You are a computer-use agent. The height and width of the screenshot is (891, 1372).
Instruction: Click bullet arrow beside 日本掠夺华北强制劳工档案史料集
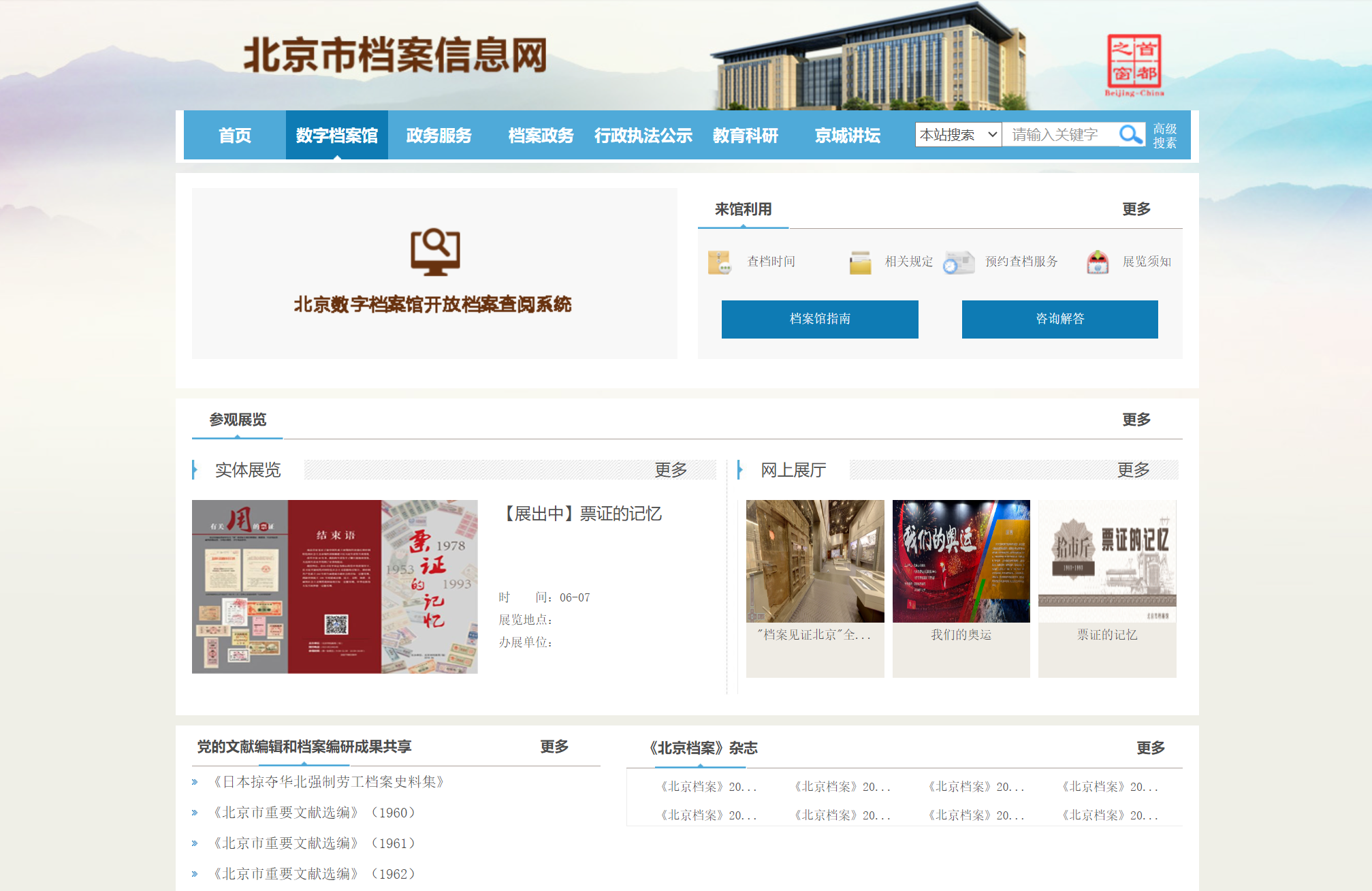click(195, 782)
